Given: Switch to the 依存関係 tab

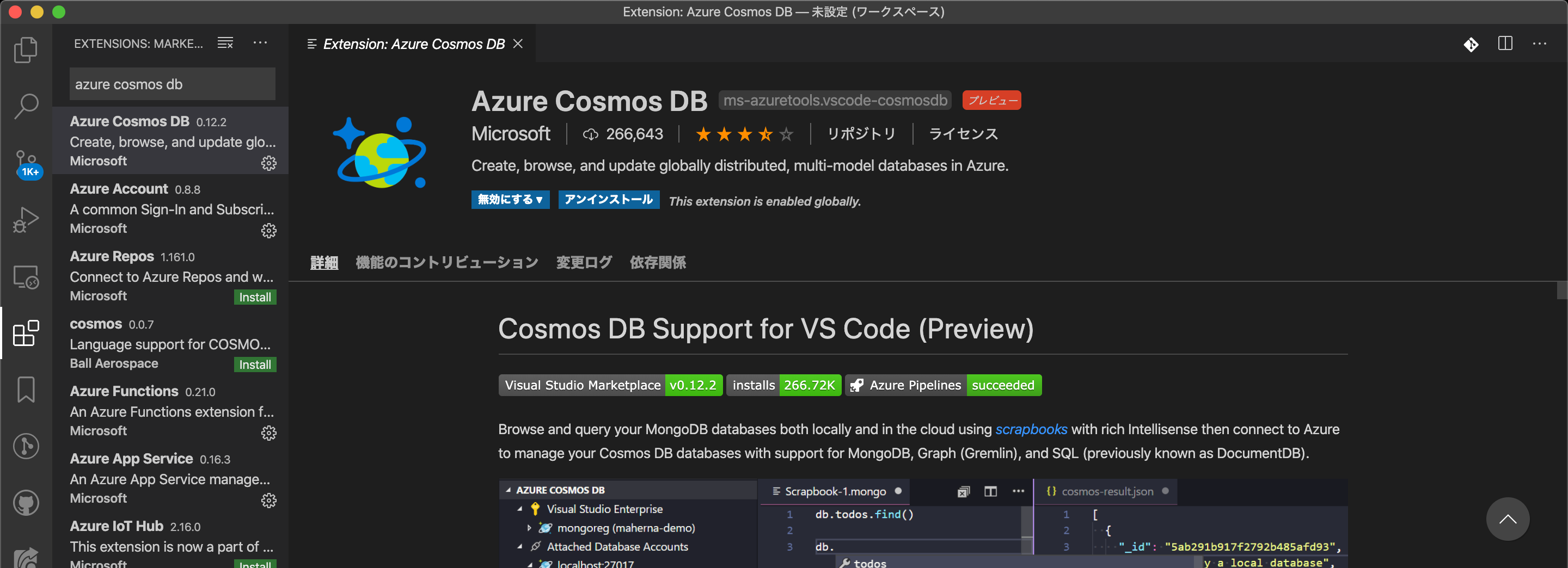Looking at the screenshot, I should [x=657, y=263].
